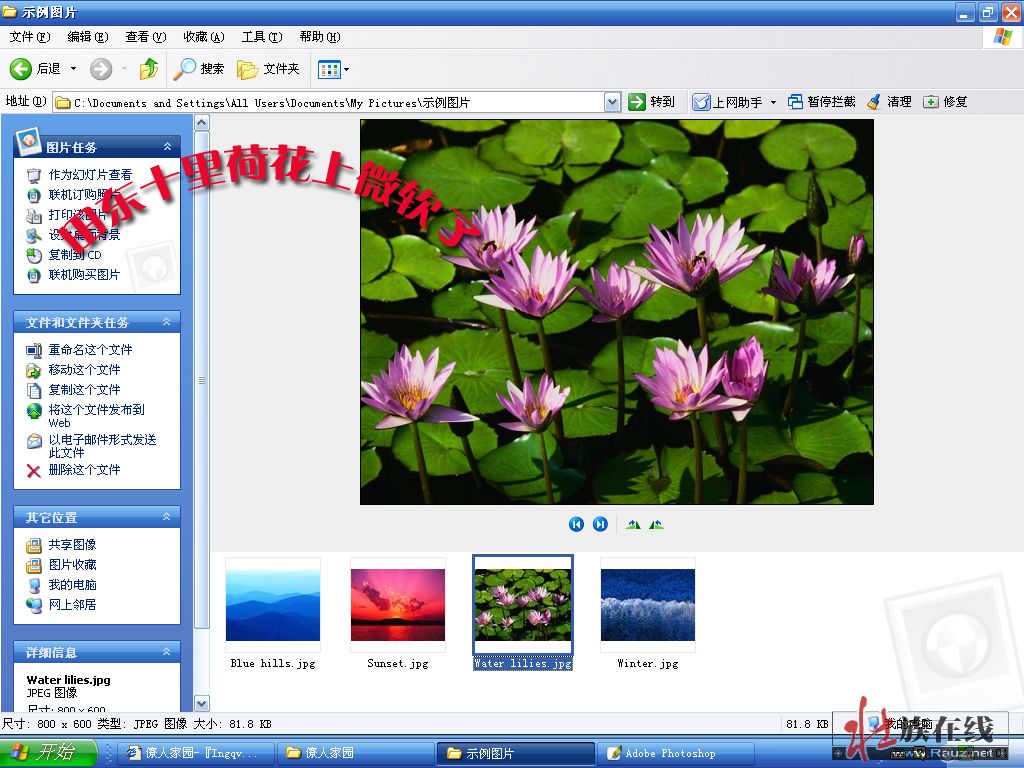Expand the address bar path dropdown
1024x768 pixels.
[x=612, y=102]
